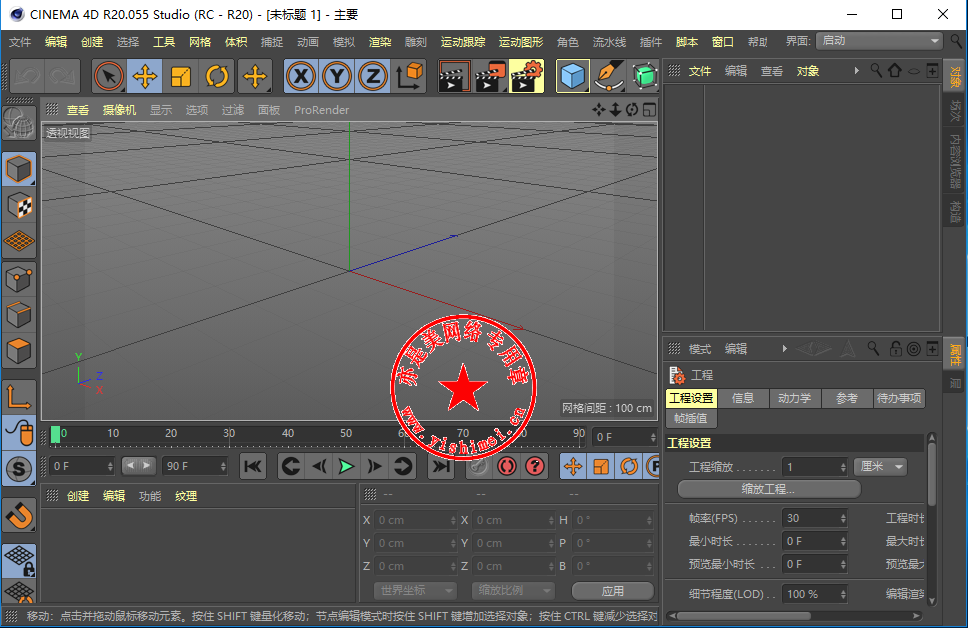Image resolution: width=968 pixels, height=628 pixels.
Task: Open the 渲染 menu
Action: click(x=380, y=42)
